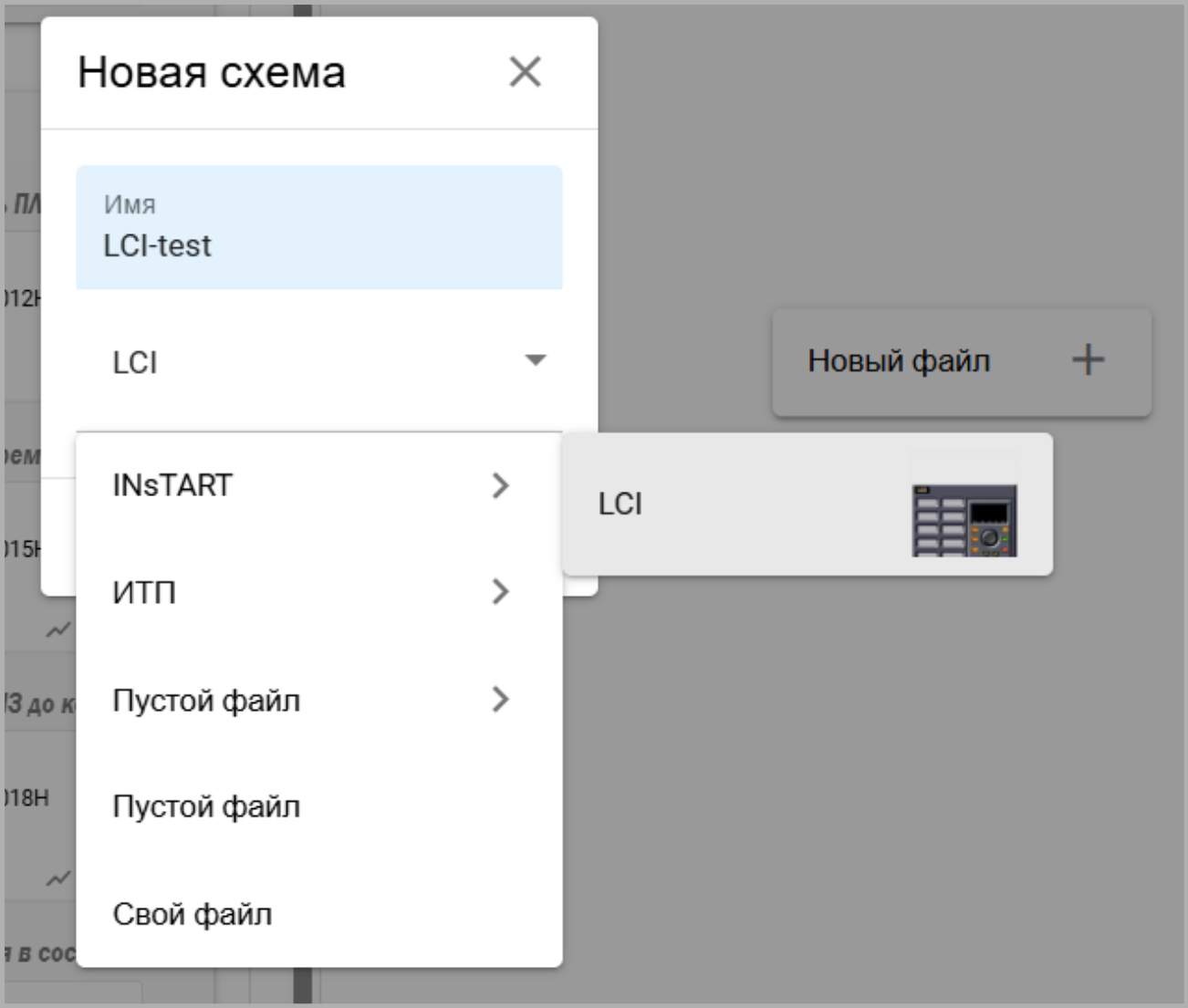Click the plus icon on Новый файл
1188x1008 pixels.
[x=1088, y=360]
